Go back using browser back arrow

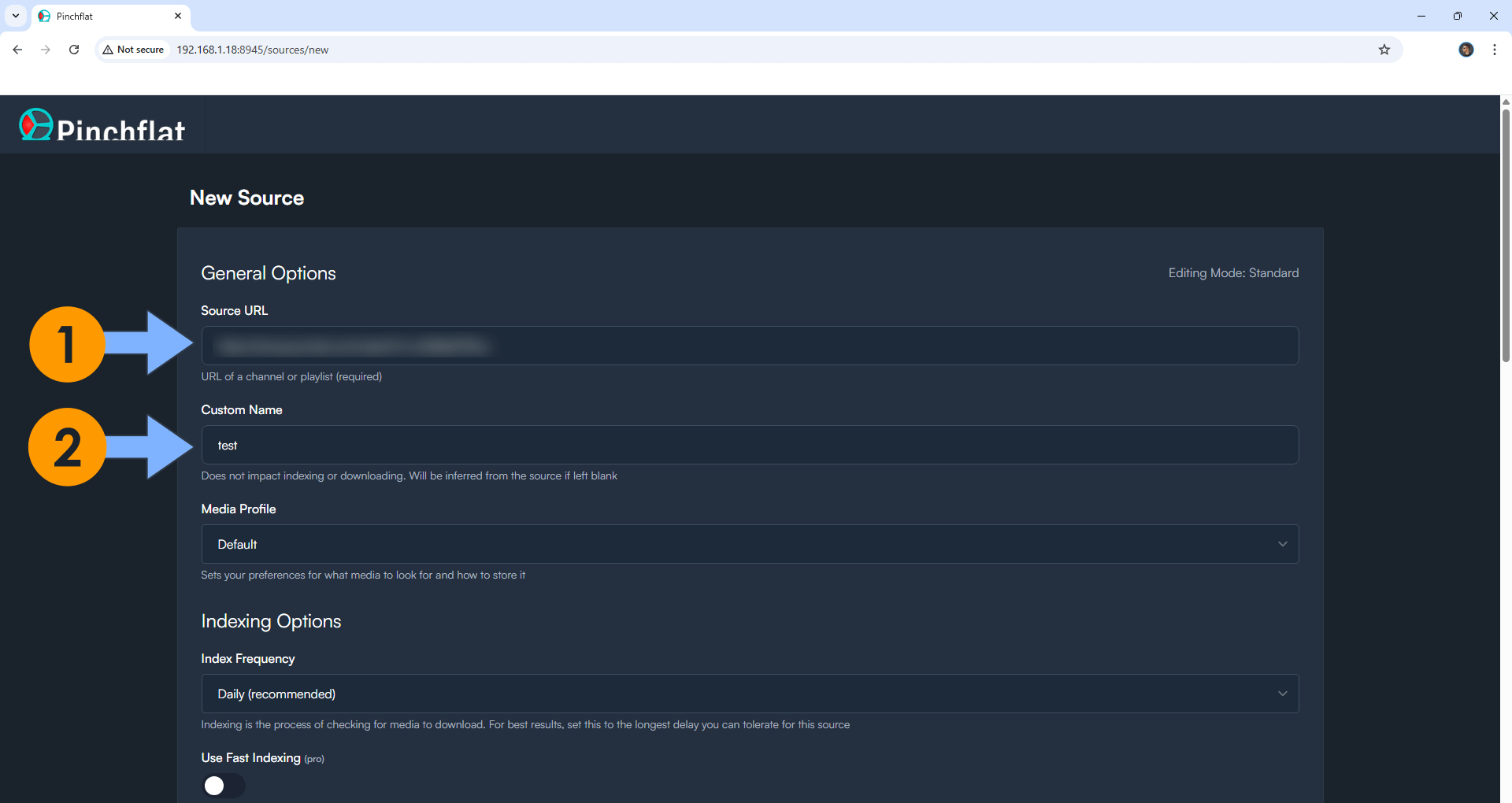click(x=17, y=50)
